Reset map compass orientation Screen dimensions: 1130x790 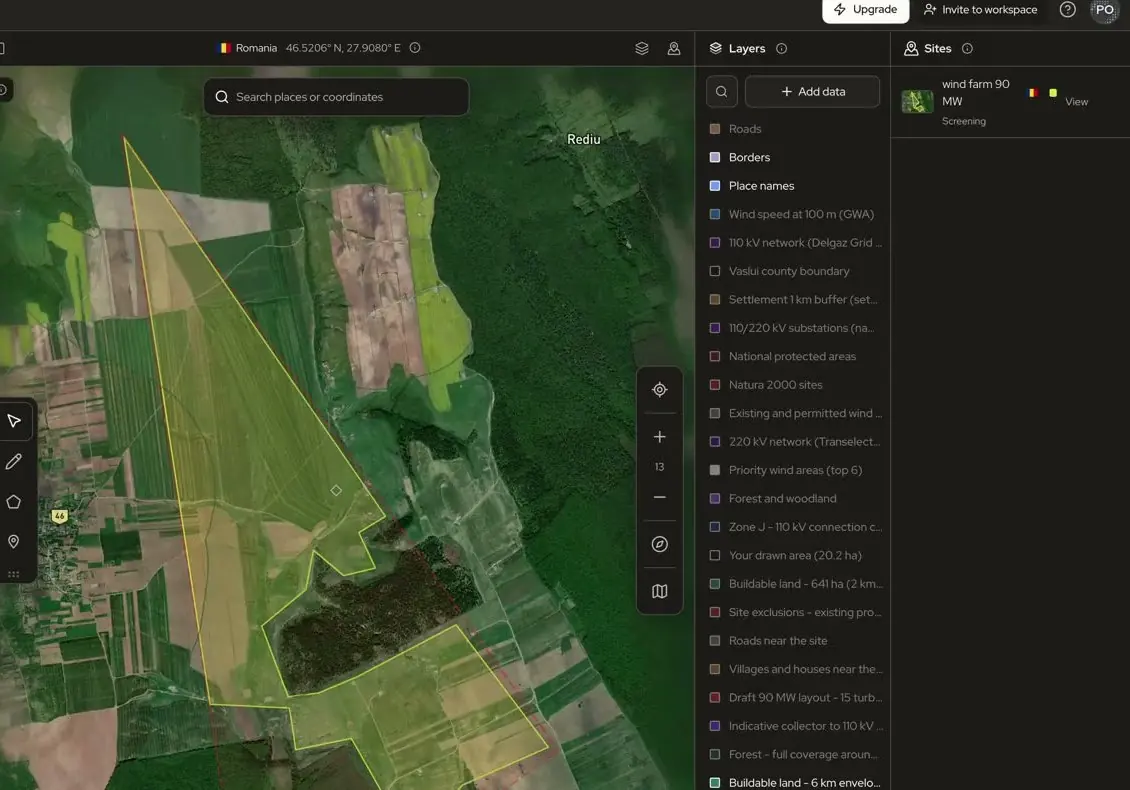pos(659,544)
